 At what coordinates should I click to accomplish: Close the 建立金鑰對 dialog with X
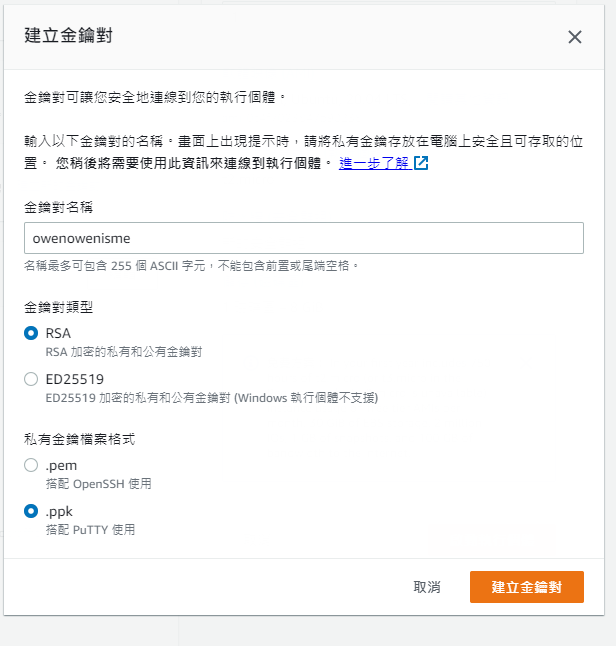point(575,37)
